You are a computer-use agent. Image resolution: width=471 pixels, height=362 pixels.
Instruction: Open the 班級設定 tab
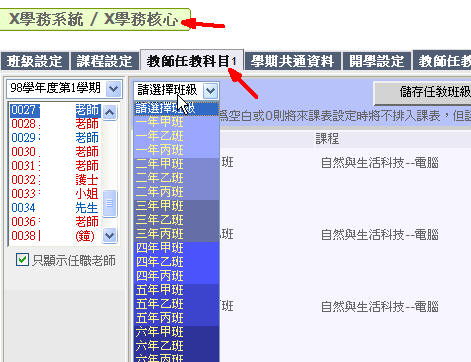(35, 61)
